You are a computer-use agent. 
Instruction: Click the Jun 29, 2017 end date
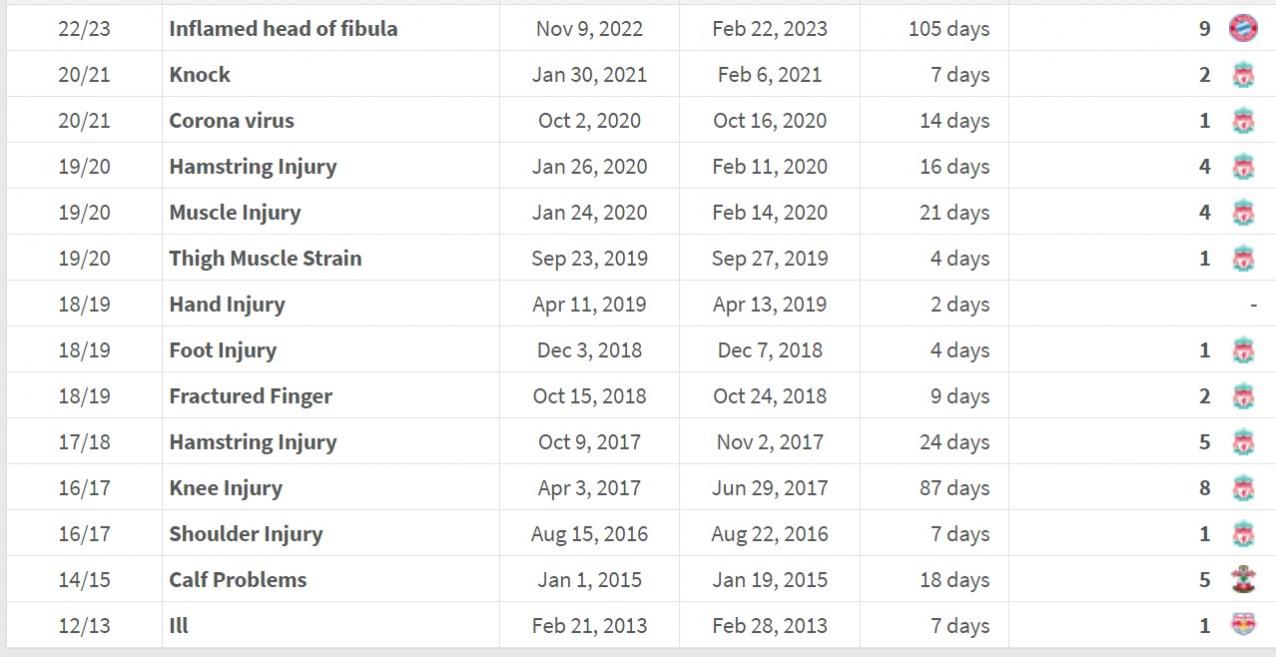tap(769, 488)
